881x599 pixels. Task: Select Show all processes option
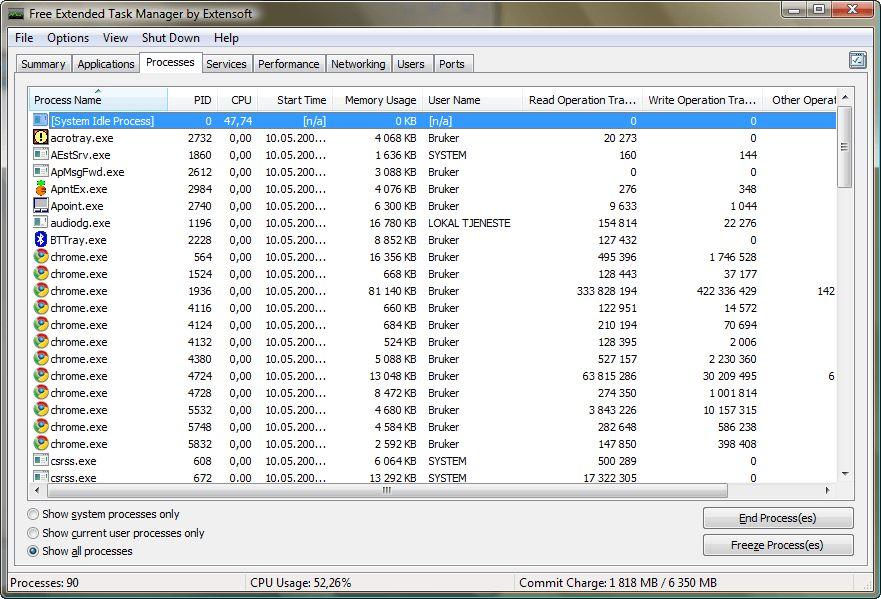tap(34, 551)
